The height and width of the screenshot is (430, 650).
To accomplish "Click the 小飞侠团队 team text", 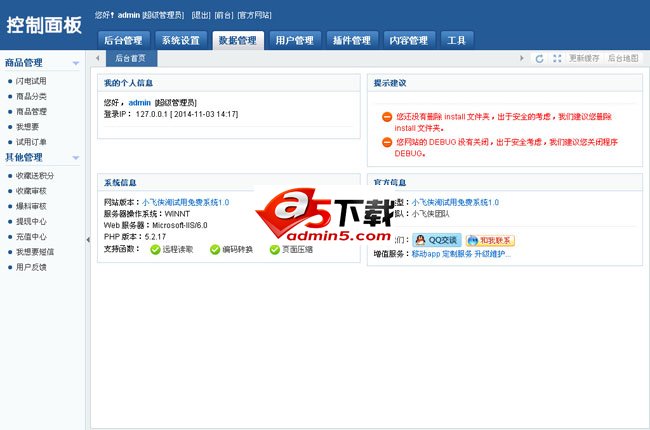I will click(x=430, y=214).
